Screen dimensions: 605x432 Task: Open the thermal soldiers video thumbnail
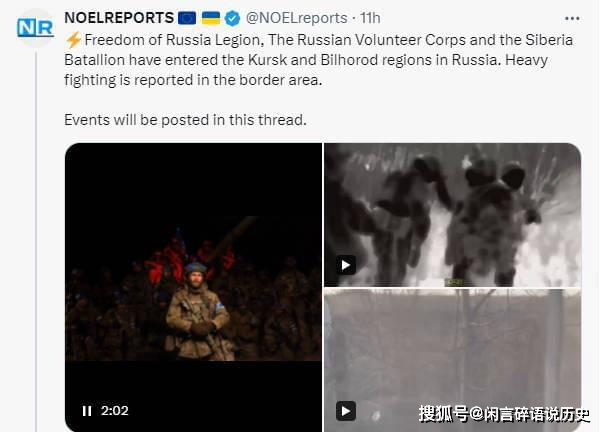tap(453, 215)
